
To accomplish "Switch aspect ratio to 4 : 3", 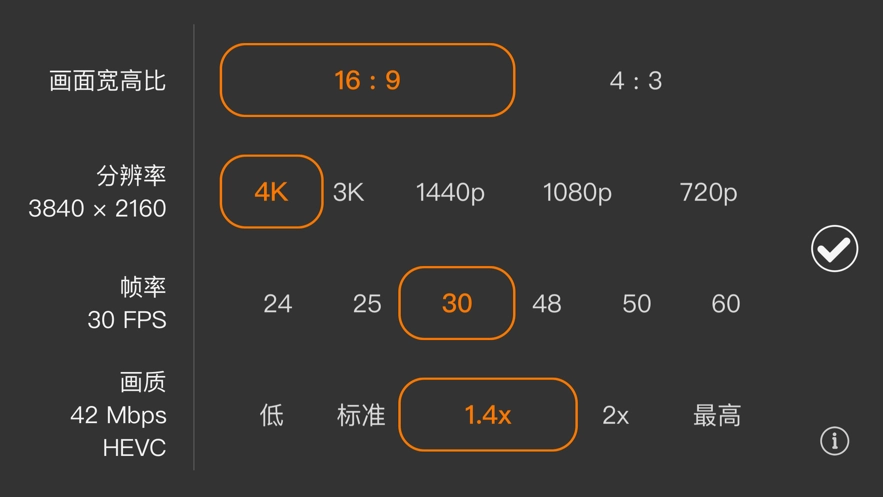I will pyautogui.click(x=636, y=80).
